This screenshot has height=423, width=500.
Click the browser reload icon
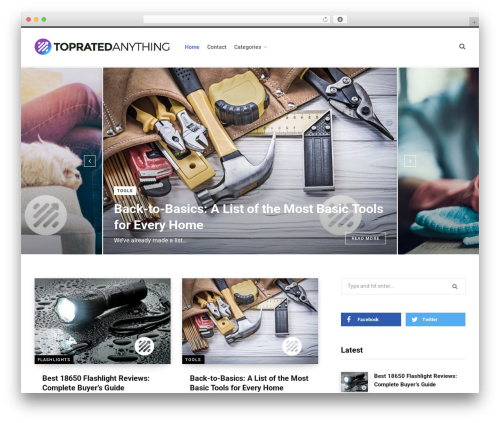[x=325, y=20]
